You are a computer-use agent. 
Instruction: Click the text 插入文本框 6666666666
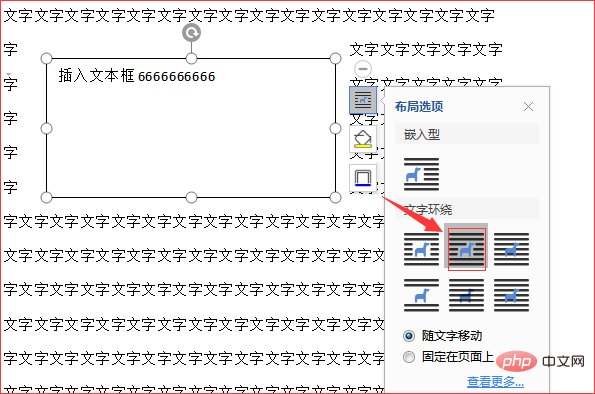pyautogui.click(x=137, y=76)
